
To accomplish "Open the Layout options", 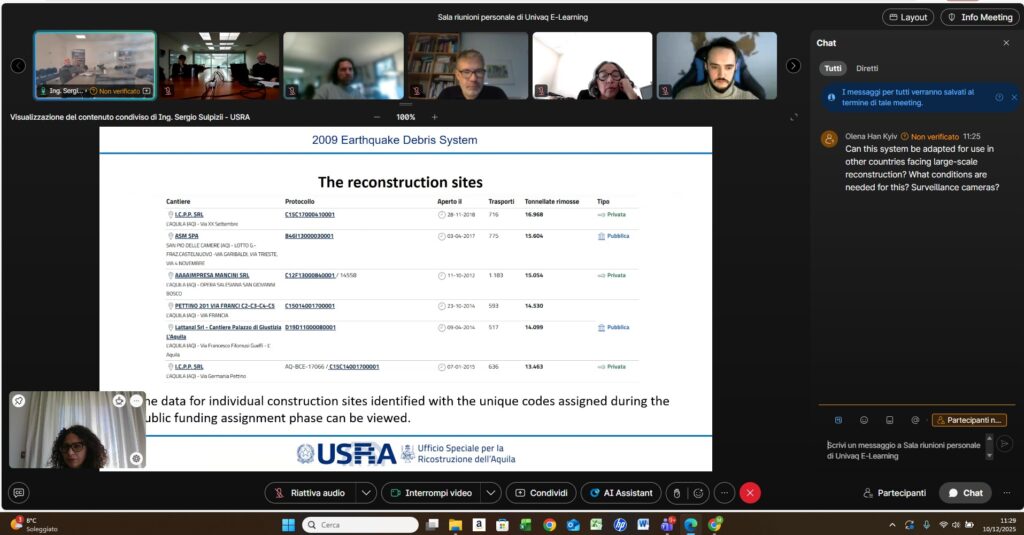I will [x=907, y=17].
